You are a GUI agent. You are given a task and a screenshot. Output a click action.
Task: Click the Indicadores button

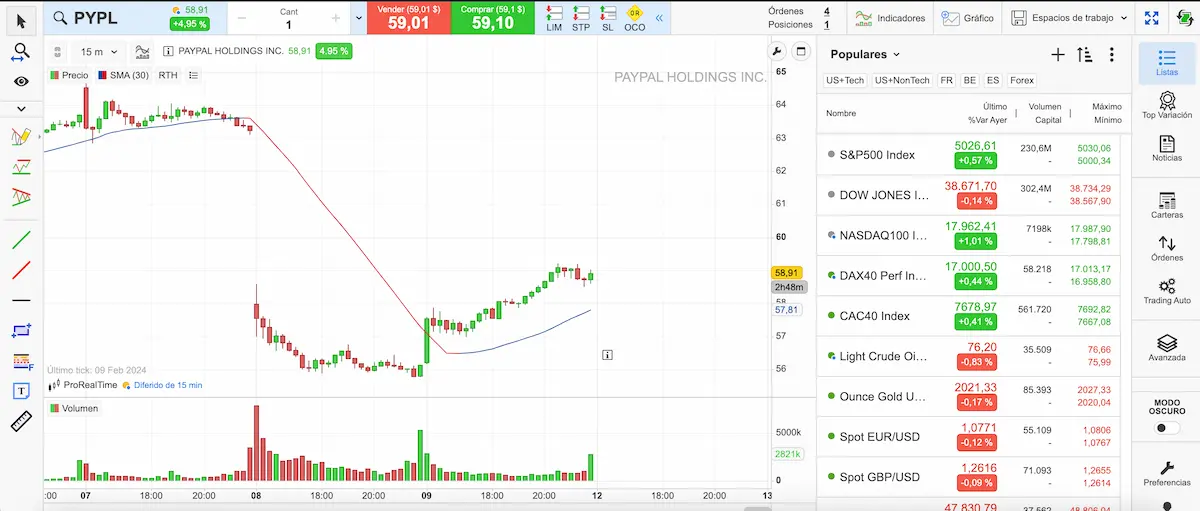[x=890, y=18]
